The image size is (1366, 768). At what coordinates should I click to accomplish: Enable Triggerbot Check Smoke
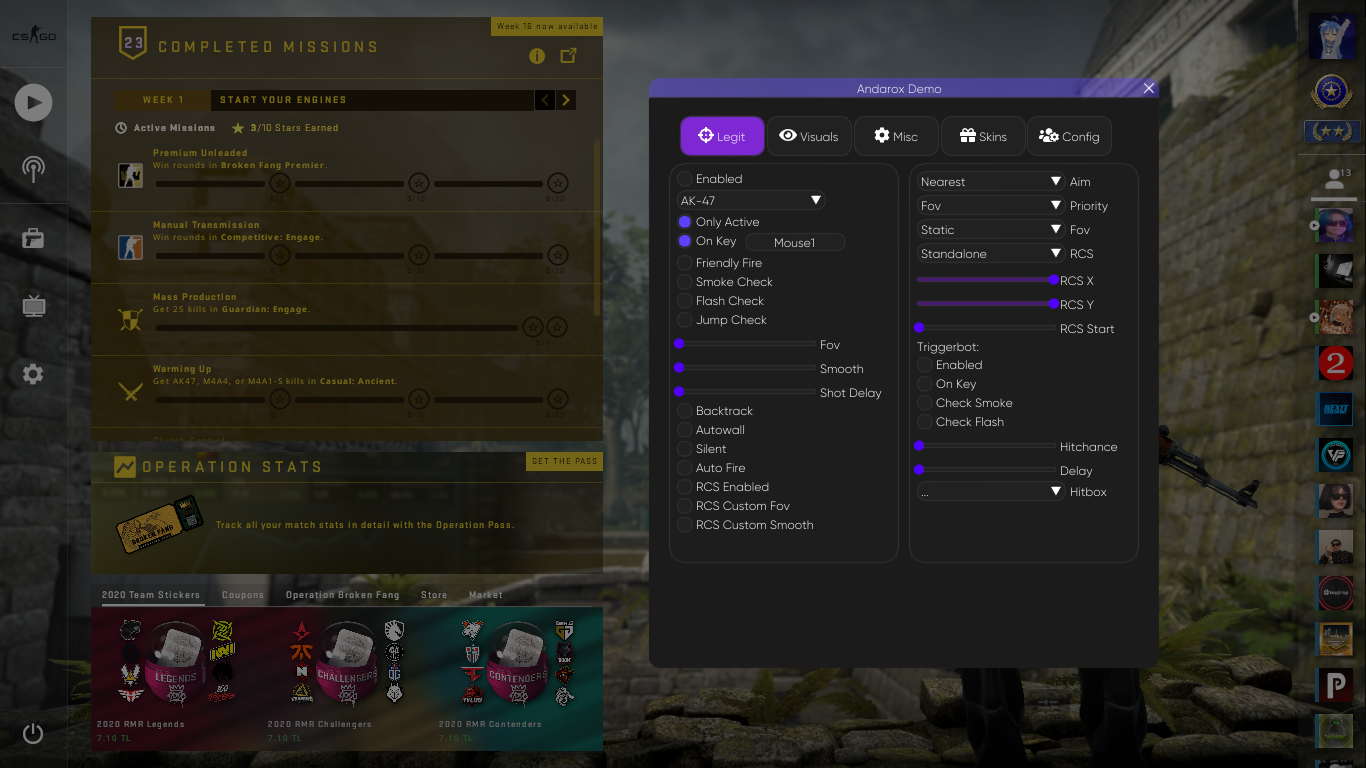tap(925, 403)
